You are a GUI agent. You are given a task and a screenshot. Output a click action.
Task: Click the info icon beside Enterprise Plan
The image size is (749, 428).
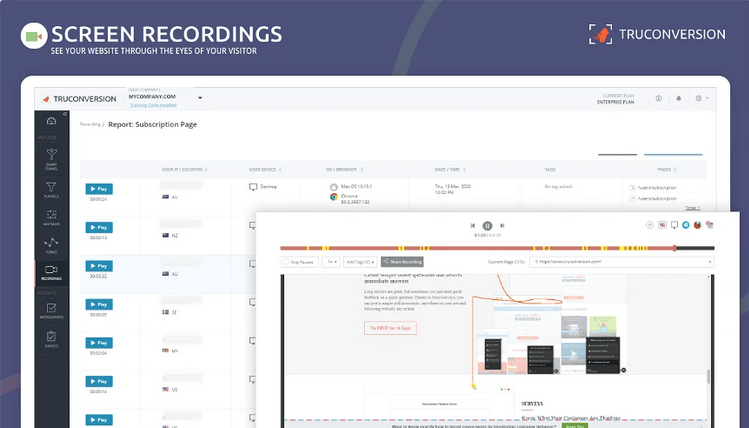point(658,98)
